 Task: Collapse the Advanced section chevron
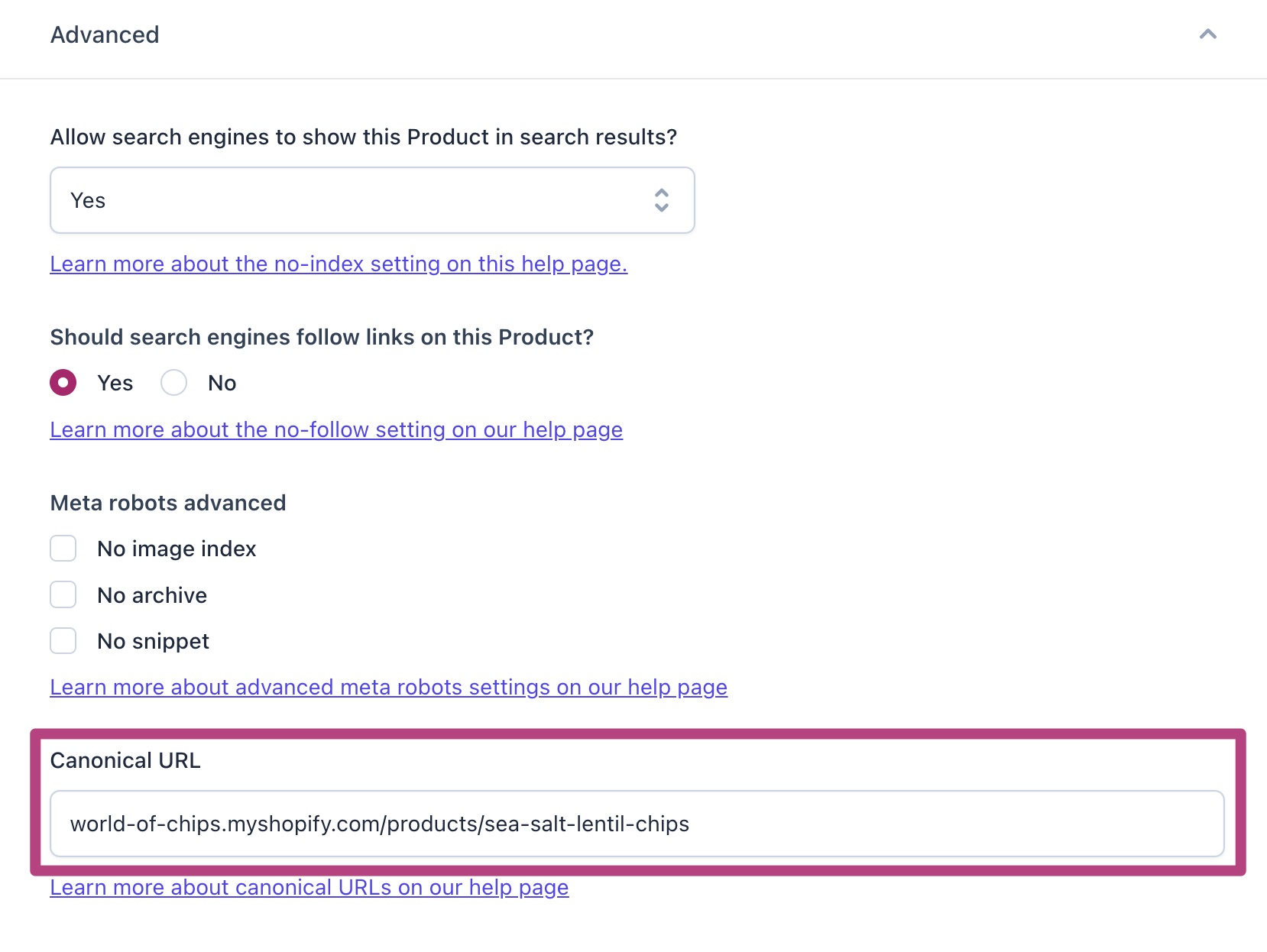[1207, 34]
